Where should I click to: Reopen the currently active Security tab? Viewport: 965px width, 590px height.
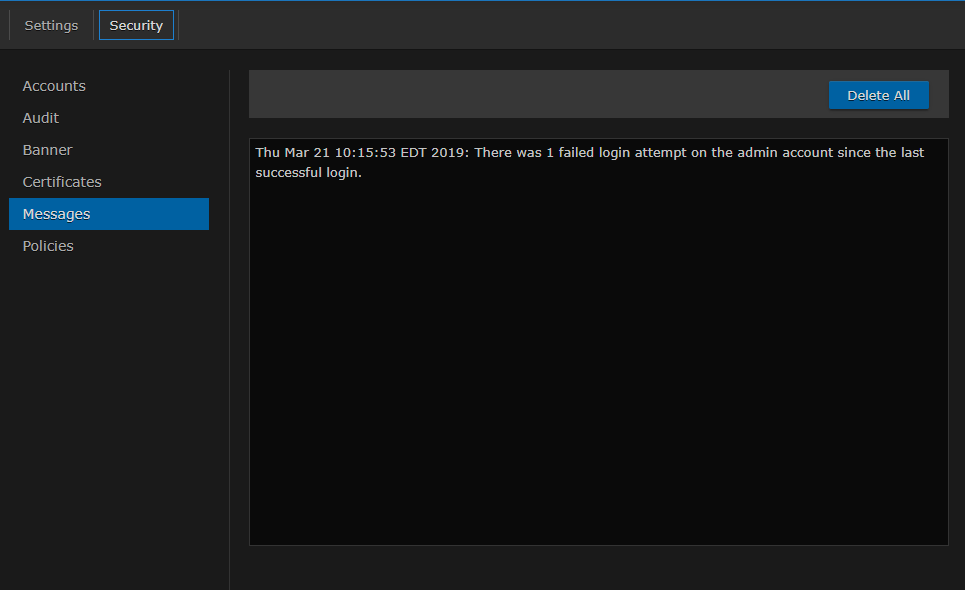136,25
